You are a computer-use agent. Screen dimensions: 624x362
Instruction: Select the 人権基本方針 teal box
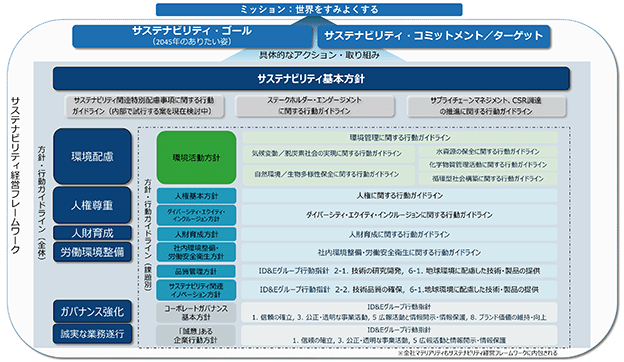tap(196, 196)
